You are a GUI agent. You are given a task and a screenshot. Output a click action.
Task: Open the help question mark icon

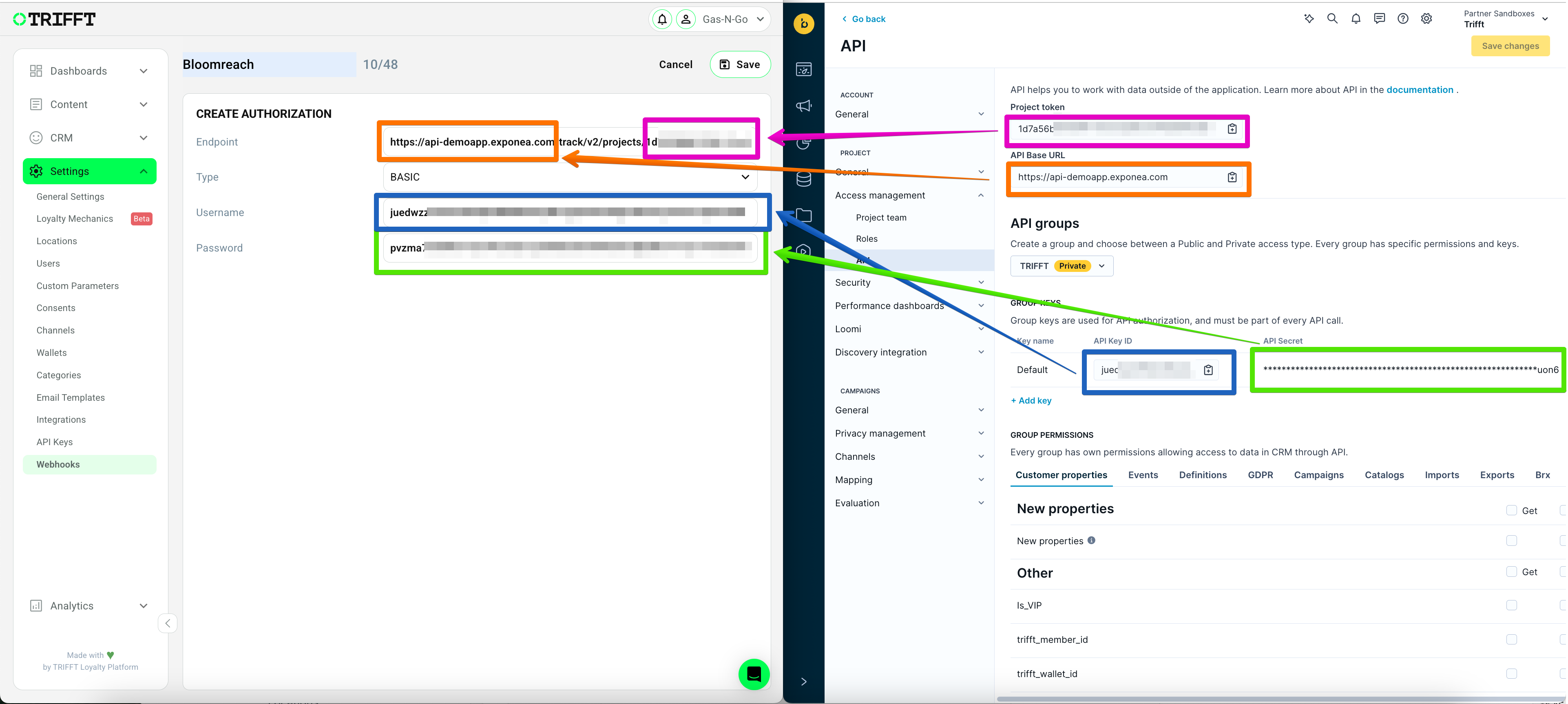(1402, 19)
